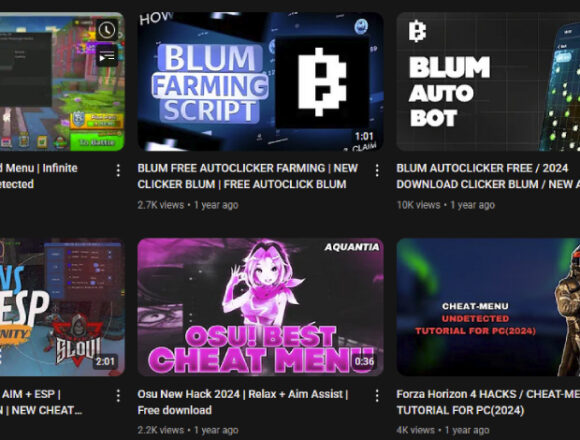Image resolution: width=580 pixels, height=440 pixels.
Task: Open title BLUM FREE AUTOCLICKER FARMING
Action: pyautogui.click(x=247, y=176)
